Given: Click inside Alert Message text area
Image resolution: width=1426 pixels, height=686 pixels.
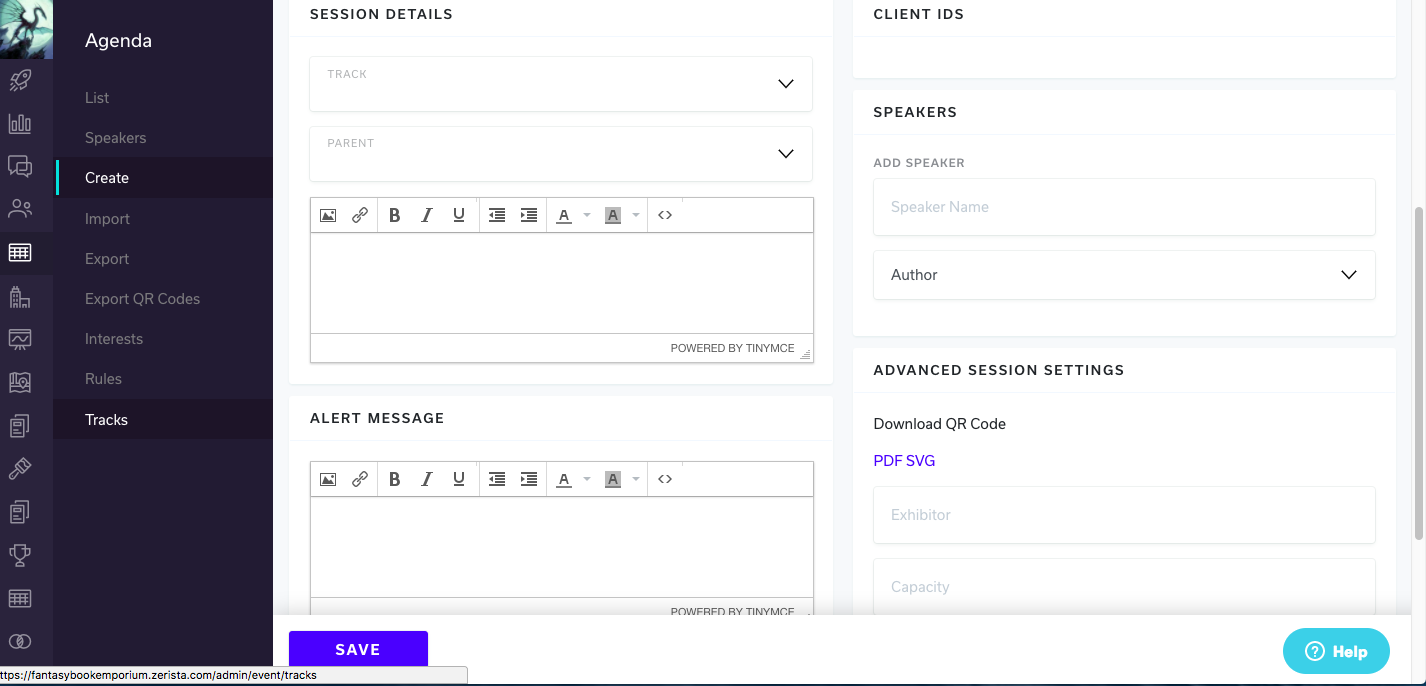Looking at the screenshot, I should coord(562,547).
